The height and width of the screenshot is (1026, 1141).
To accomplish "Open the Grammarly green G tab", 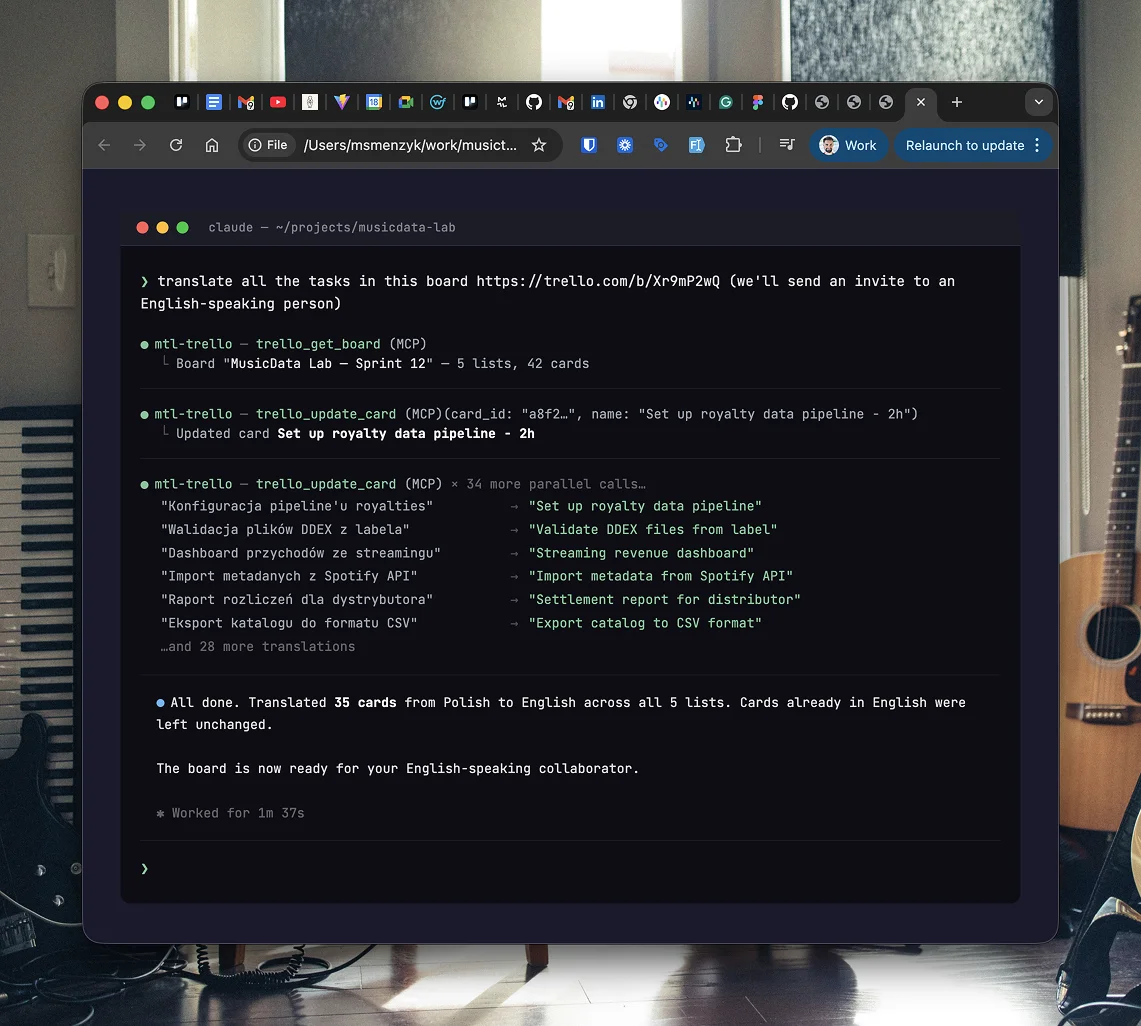I will tap(725, 103).
